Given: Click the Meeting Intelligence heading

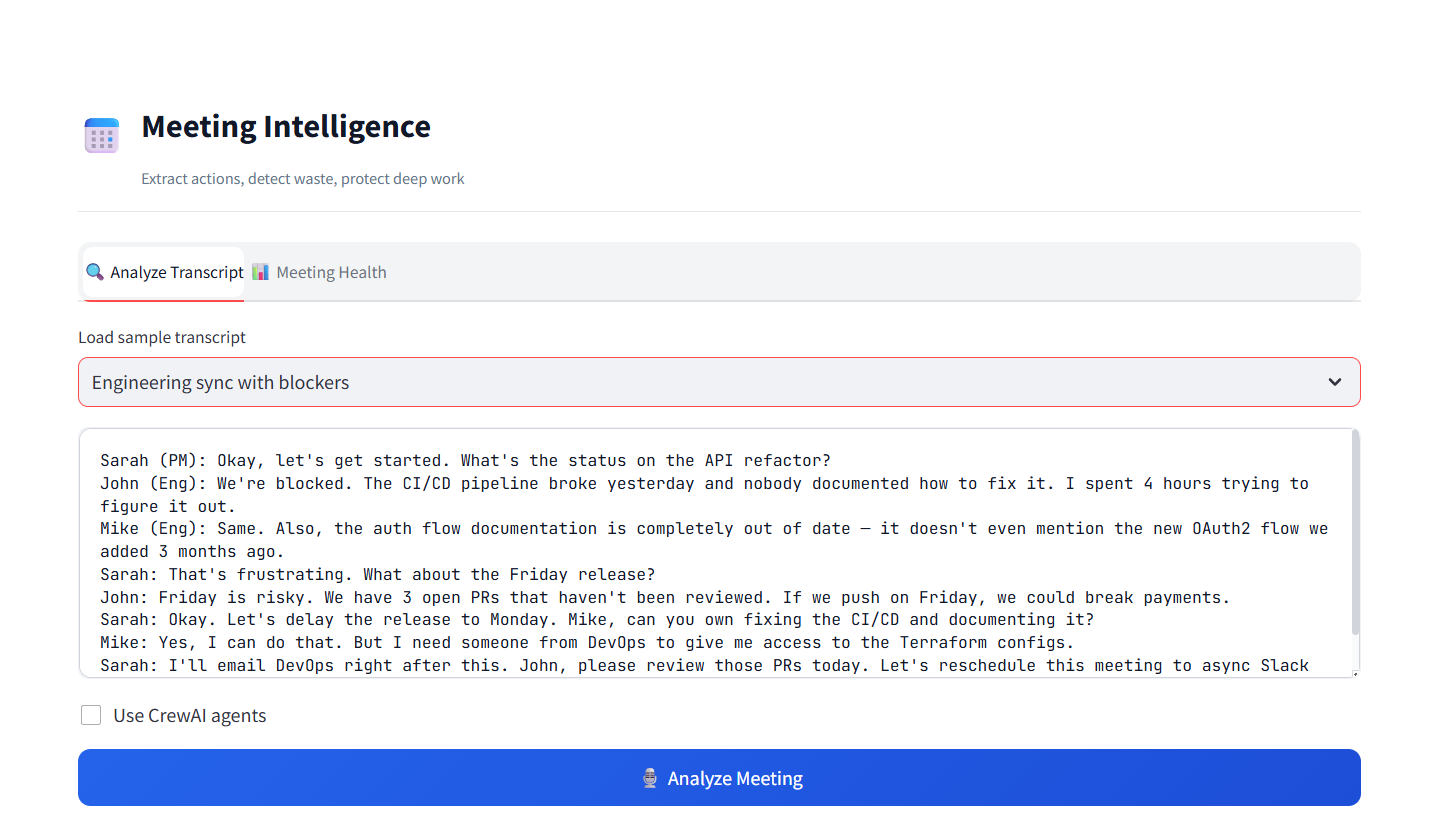Looking at the screenshot, I should [x=286, y=127].
